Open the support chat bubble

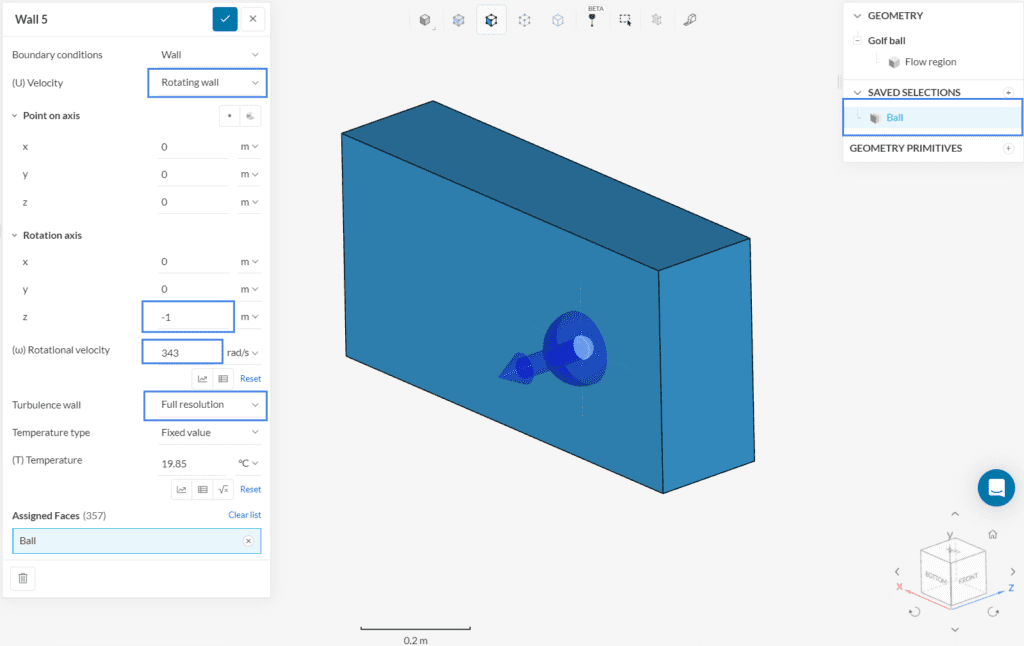pyautogui.click(x=995, y=488)
